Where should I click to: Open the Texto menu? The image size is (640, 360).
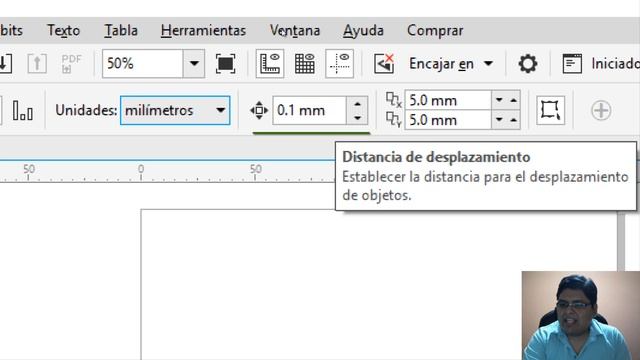tap(63, 31)
